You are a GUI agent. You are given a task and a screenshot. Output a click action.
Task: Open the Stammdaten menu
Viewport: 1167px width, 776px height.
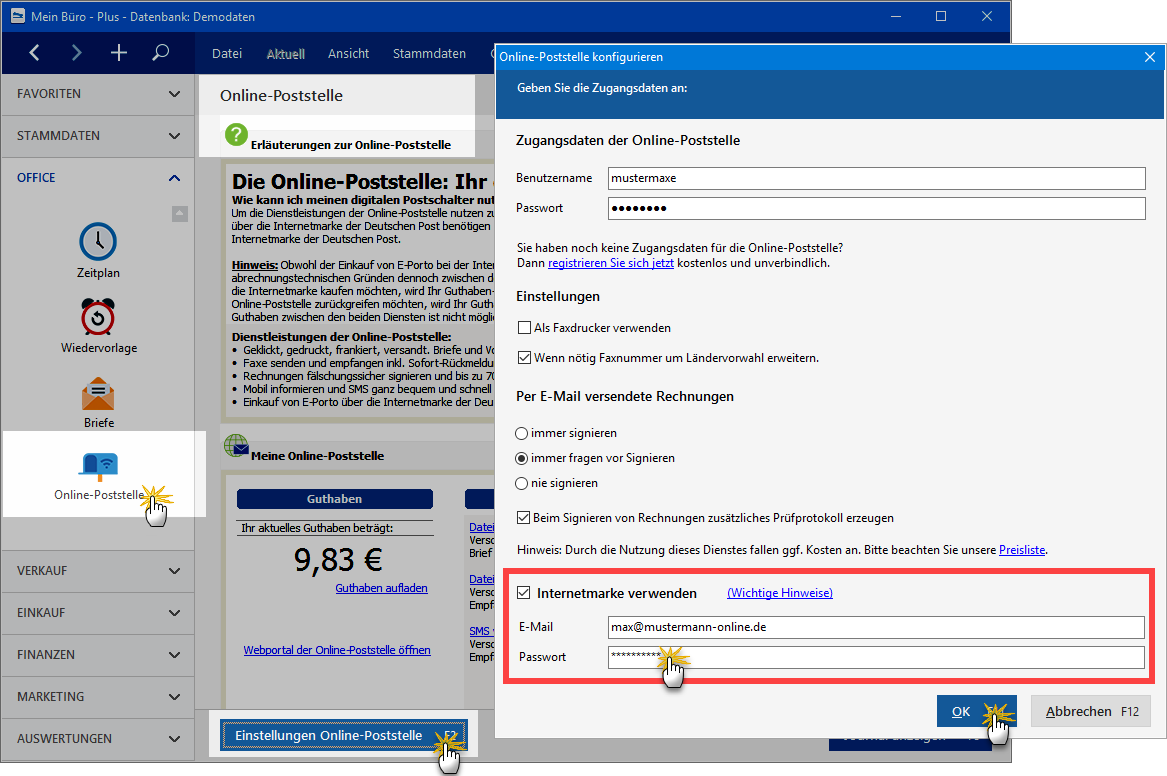429,54
